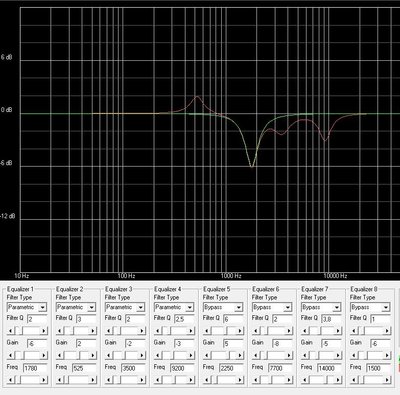400x395 pixels.
Task: Click left arrow of Equalizer 8 Freq slider
Action: 353,380
